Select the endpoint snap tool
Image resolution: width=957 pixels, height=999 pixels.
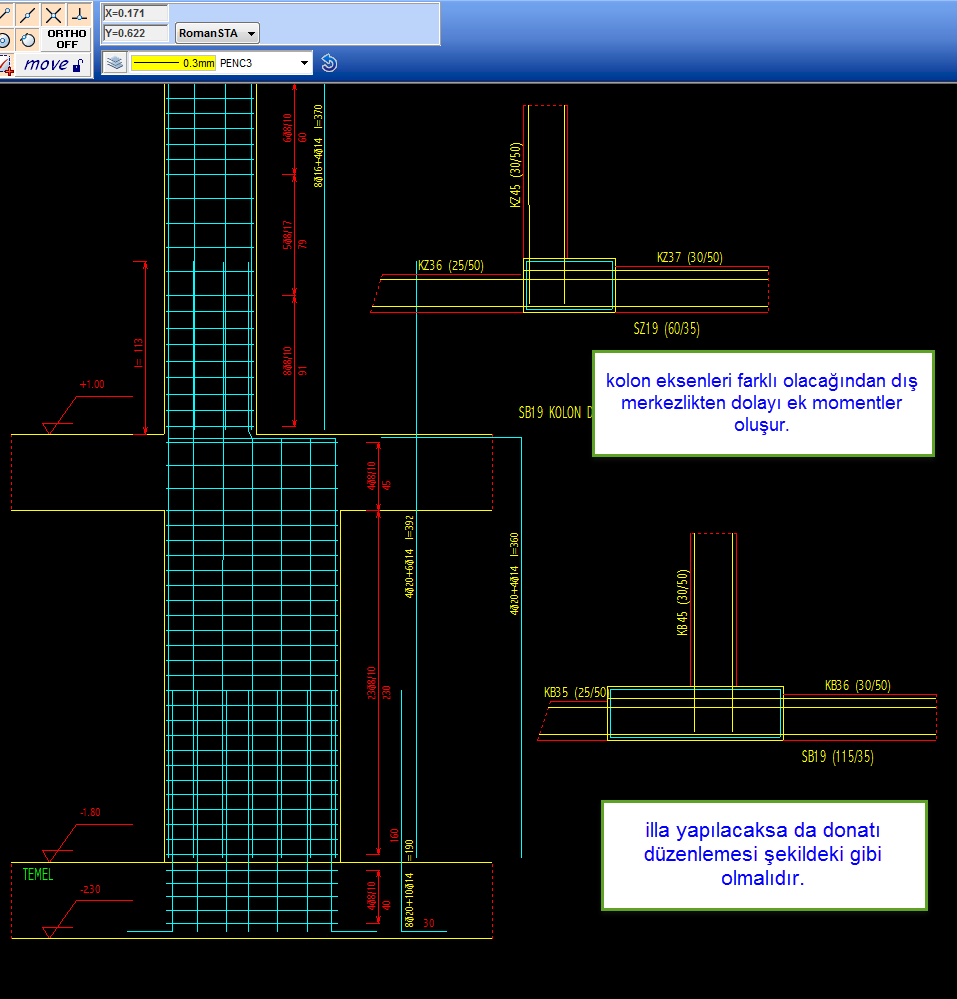pyautogui.click(x=5, y=14)
